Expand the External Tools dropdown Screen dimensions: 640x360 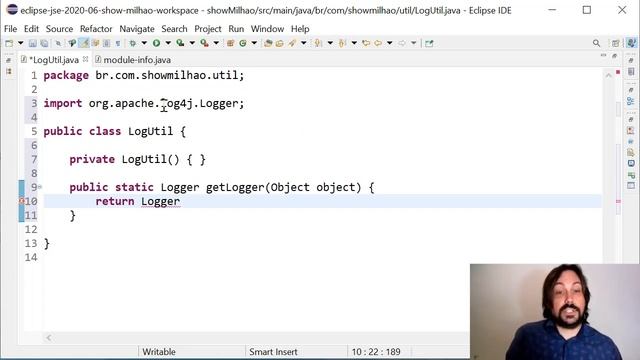[216, 43]
